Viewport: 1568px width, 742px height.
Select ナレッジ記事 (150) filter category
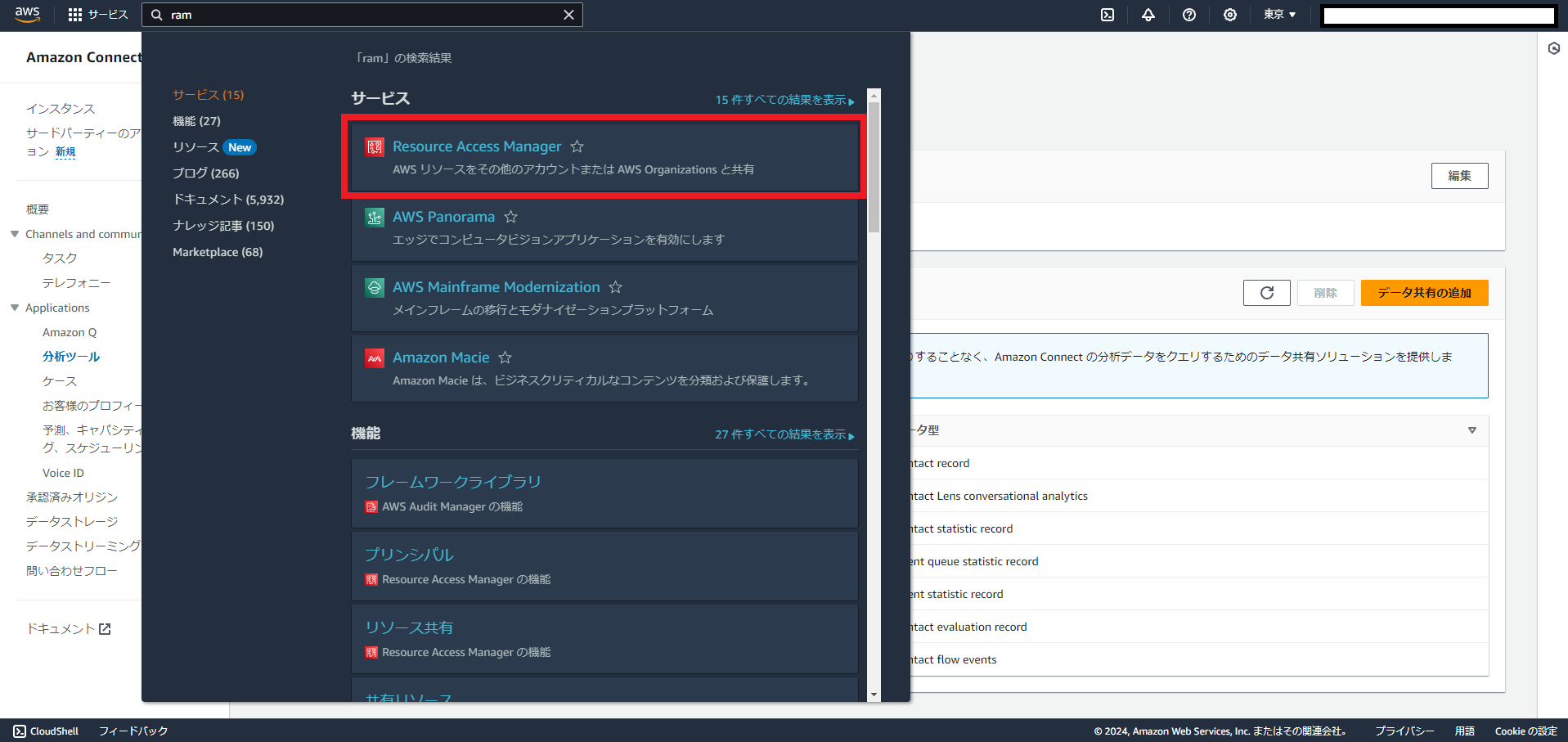(x=223, y=226)
